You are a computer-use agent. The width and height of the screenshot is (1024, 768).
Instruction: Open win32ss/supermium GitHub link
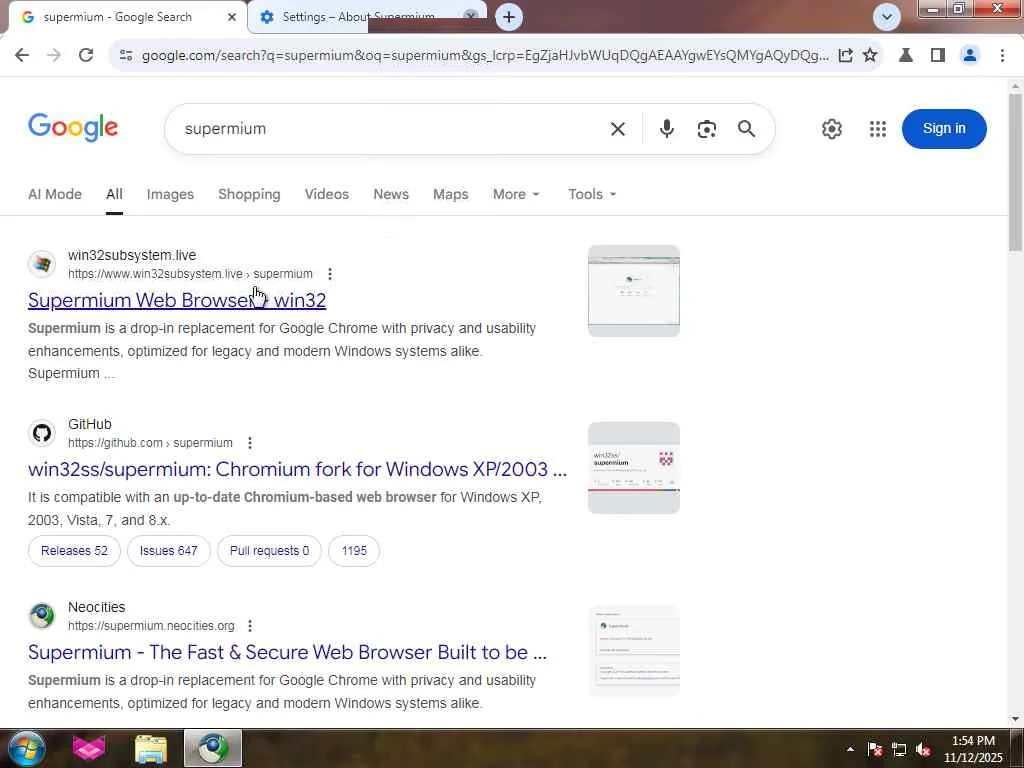click(x=297, y=469)
